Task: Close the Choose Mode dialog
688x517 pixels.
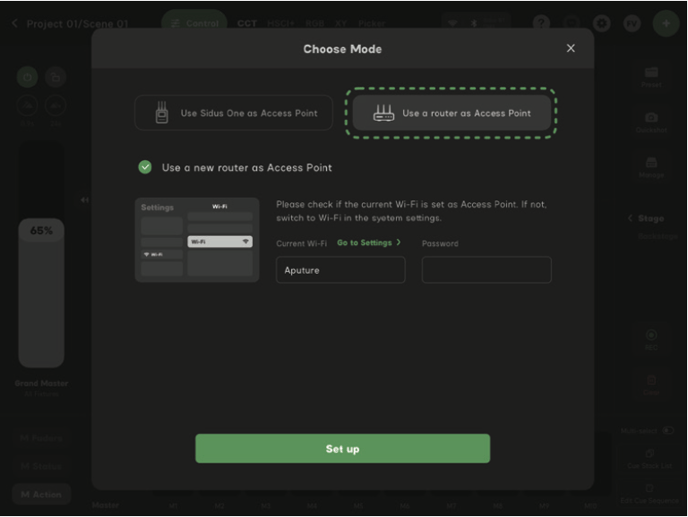Action: click(571, 48)
